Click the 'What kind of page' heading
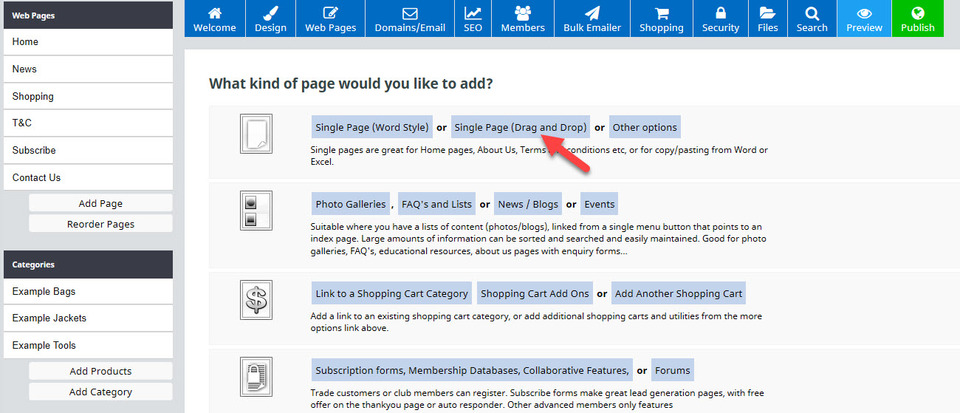960x413 pixels. [x=351, y=83]
